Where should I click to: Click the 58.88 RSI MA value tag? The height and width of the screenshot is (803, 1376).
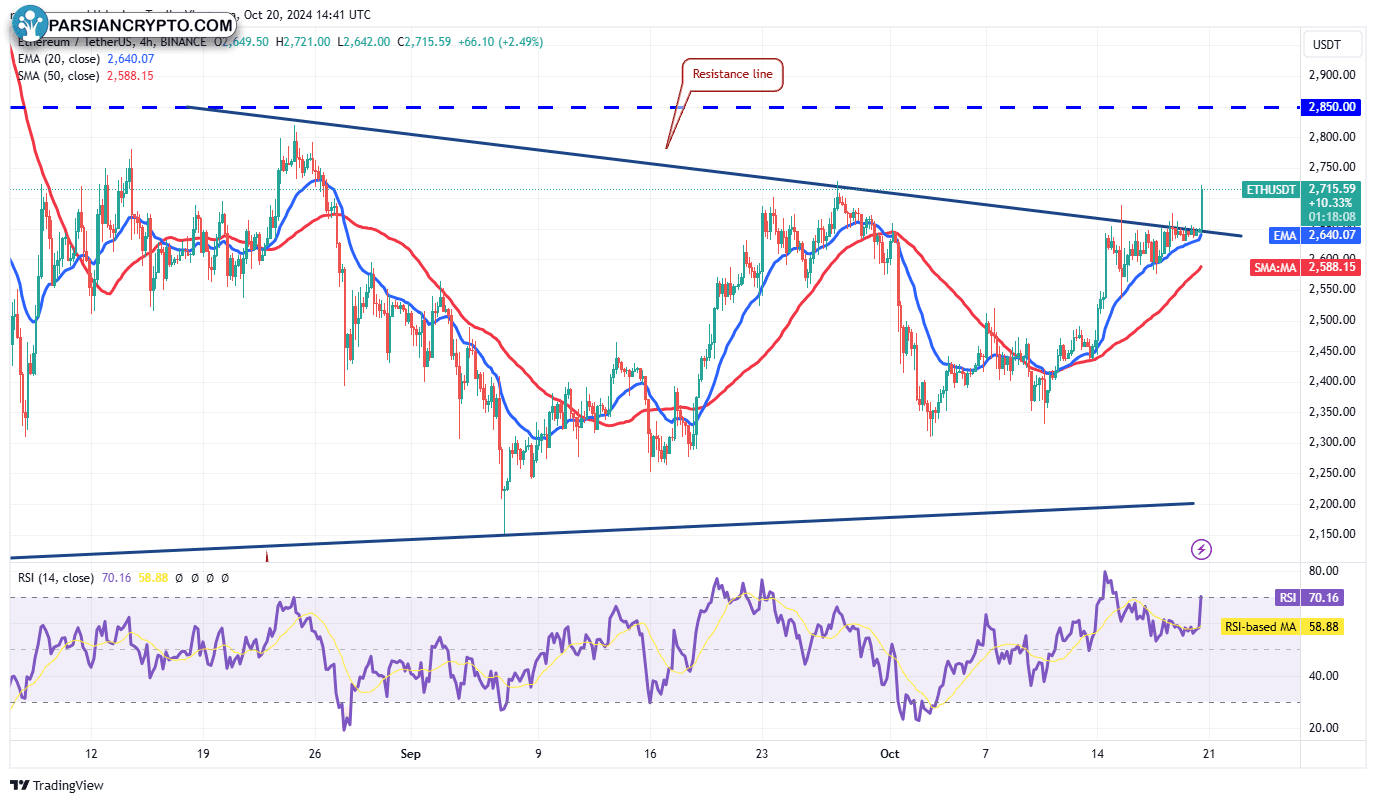coord(1324,627)
